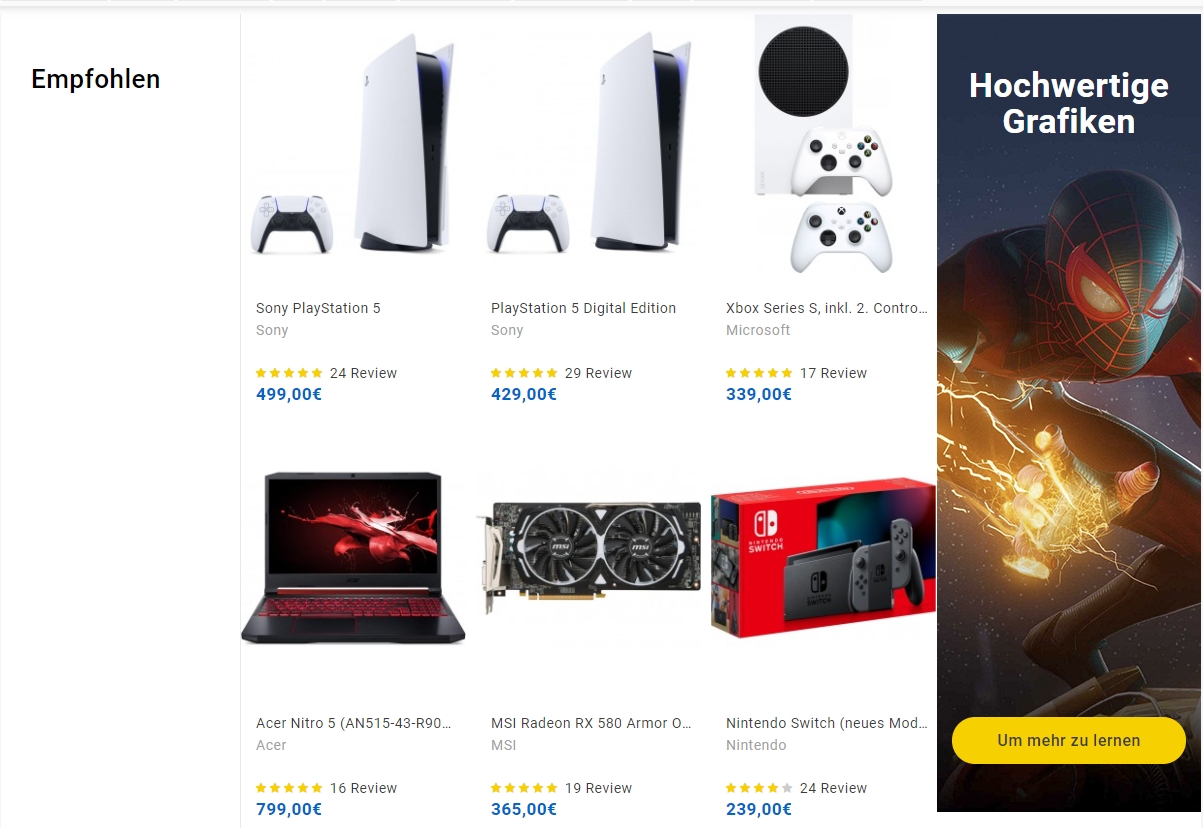The image size is (1203, 828).
Task: Click the star rating under MSI Radeon
Action: (x=524, y=788)
